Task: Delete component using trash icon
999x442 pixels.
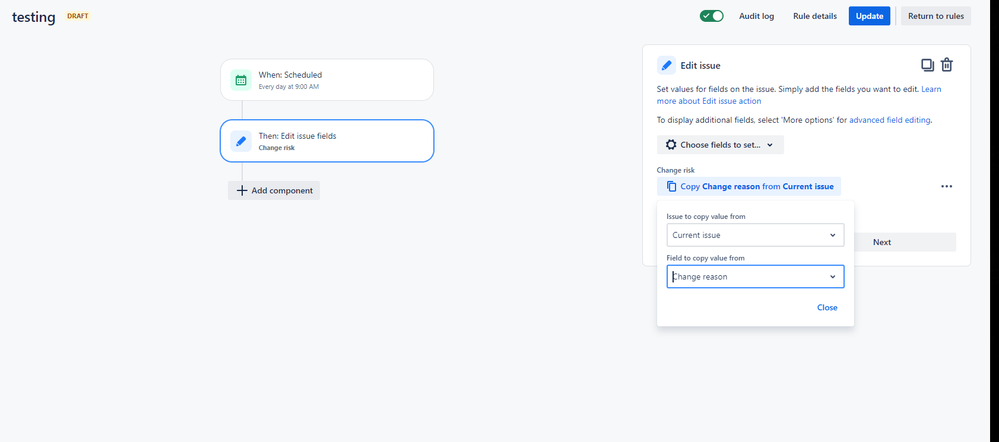Action: [947, 65]
